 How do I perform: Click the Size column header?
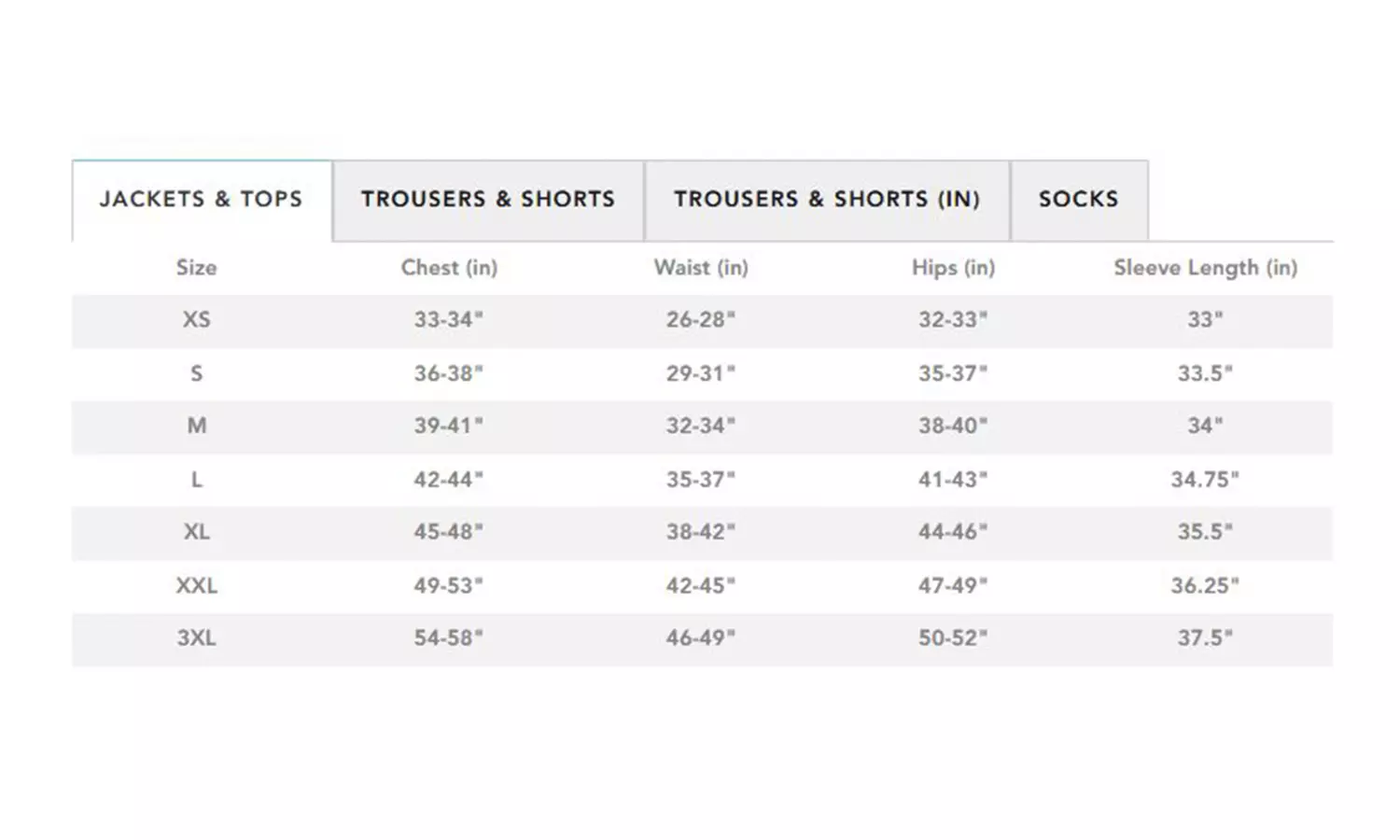tap(196, 268)
